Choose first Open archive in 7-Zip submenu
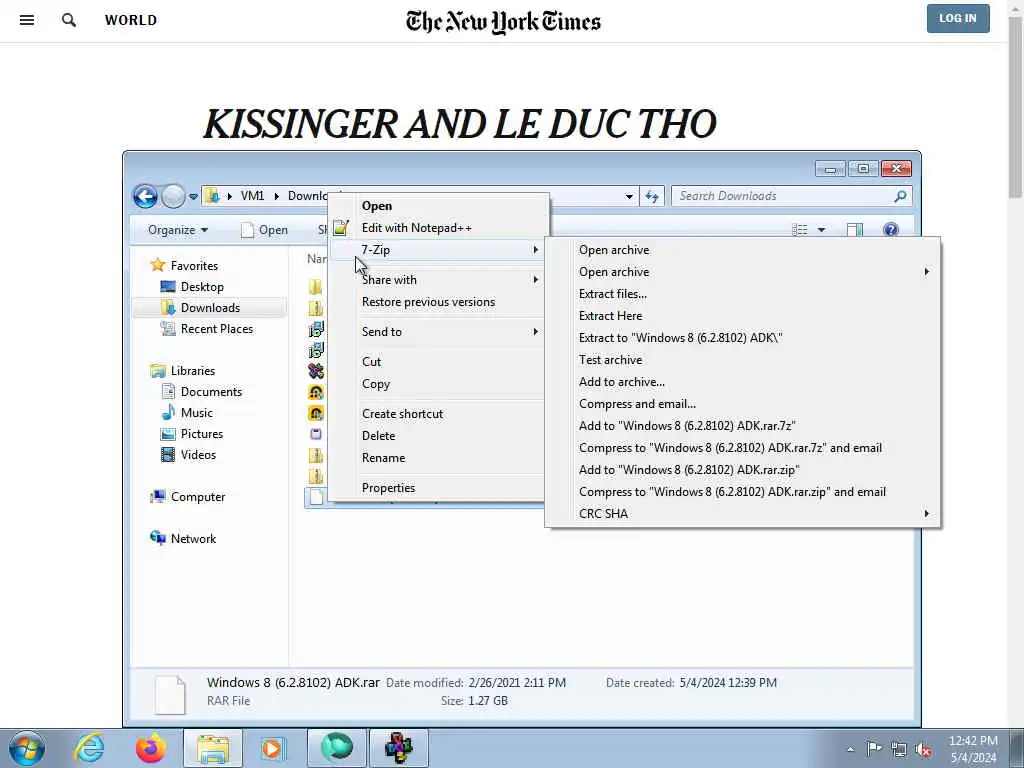The width and height of the screenshot is (1024, 768). [743, 249]
